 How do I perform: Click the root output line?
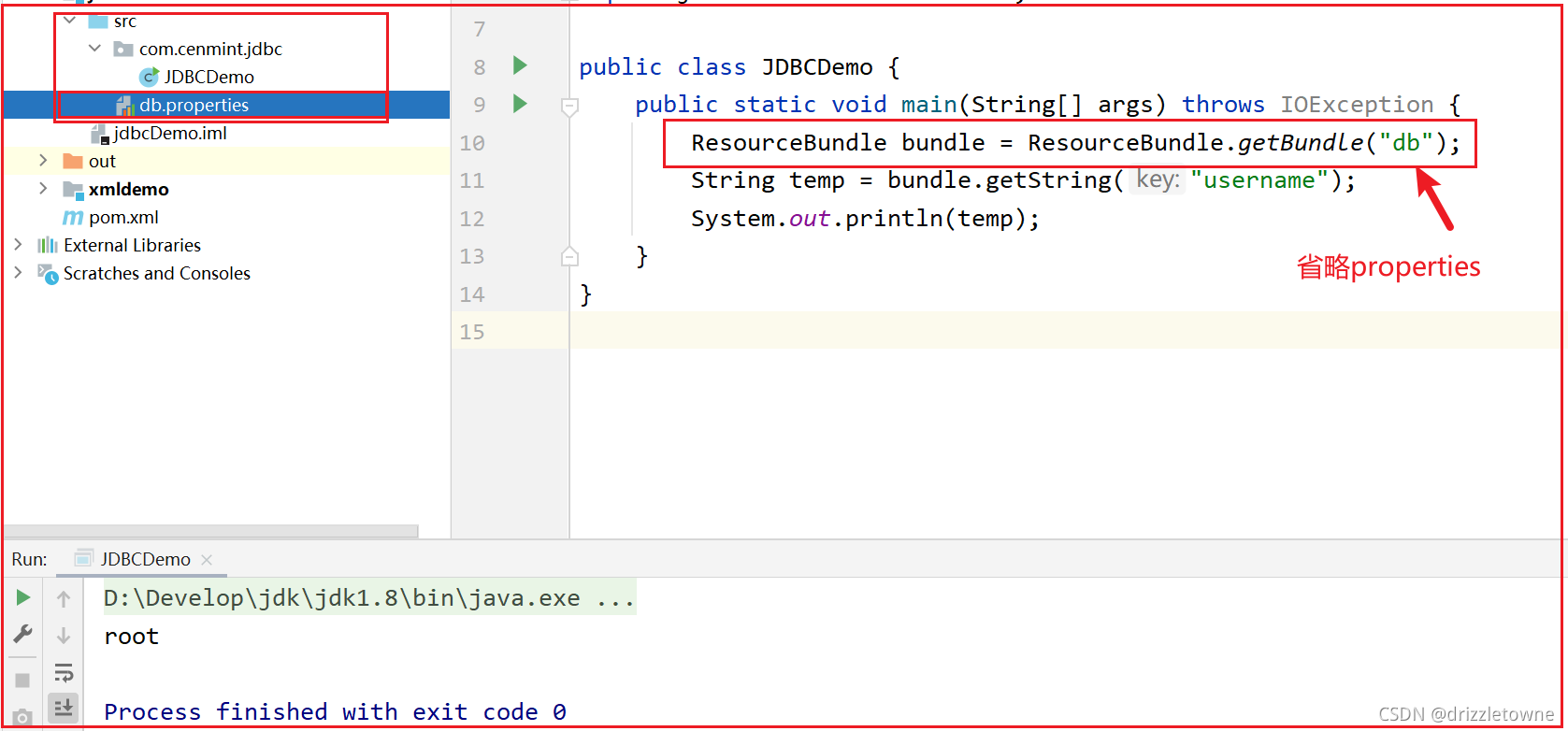(x=132, y=637)
